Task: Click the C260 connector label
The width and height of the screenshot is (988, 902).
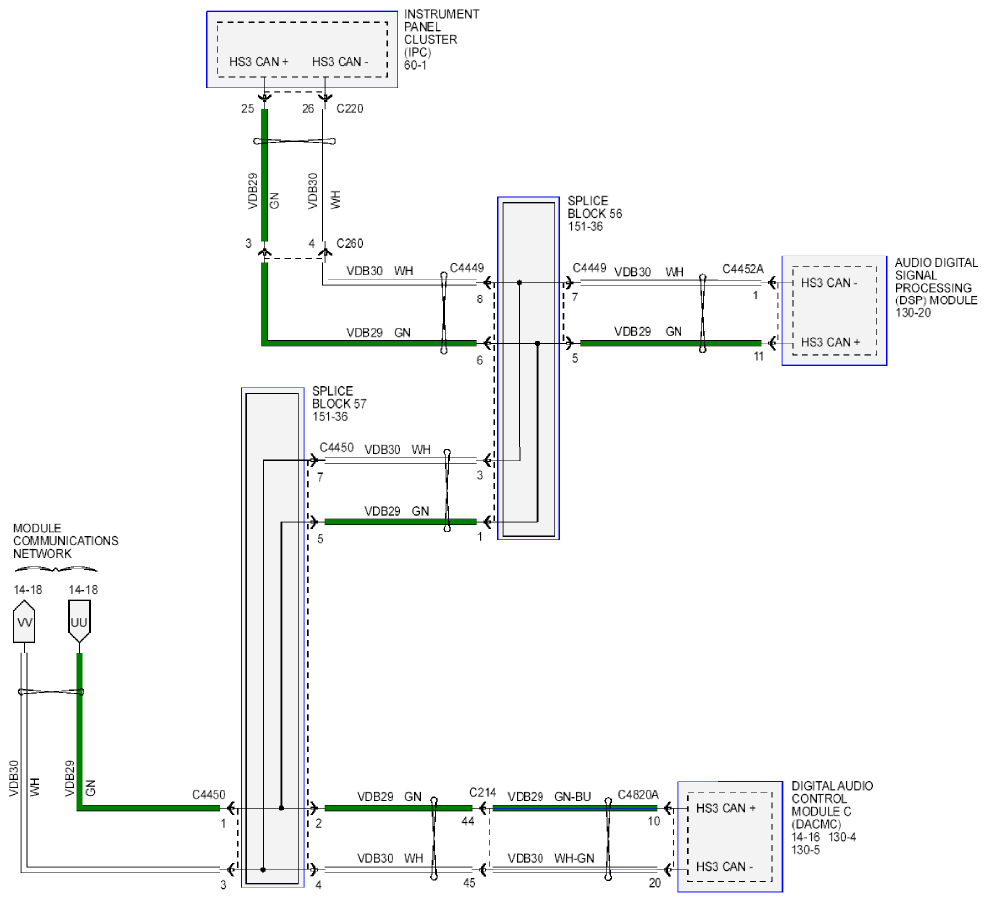Action: pyautogui.click(x=350, y=244)
